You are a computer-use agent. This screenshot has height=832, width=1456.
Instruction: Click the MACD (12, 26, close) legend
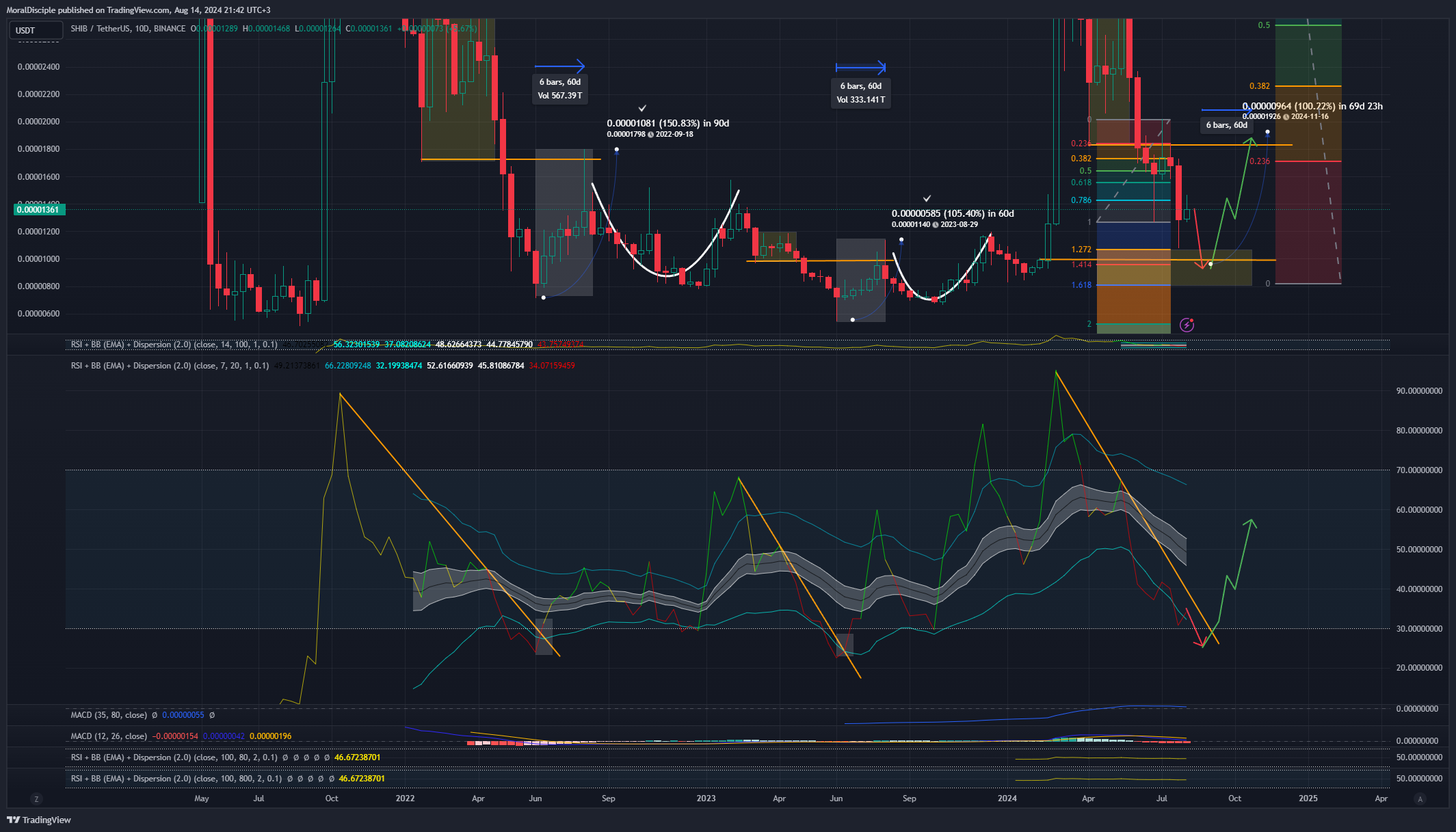click(x=109, y=736)
